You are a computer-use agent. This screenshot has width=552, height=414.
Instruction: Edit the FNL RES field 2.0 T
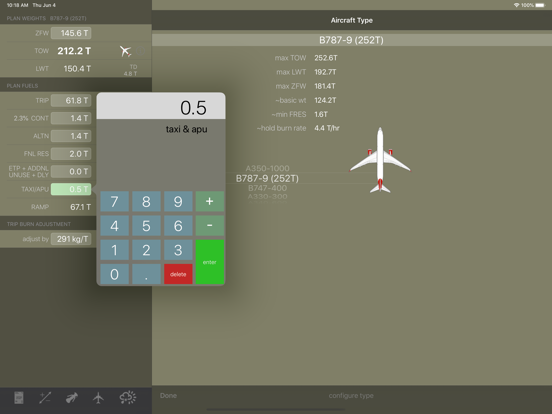coord(71,154)
